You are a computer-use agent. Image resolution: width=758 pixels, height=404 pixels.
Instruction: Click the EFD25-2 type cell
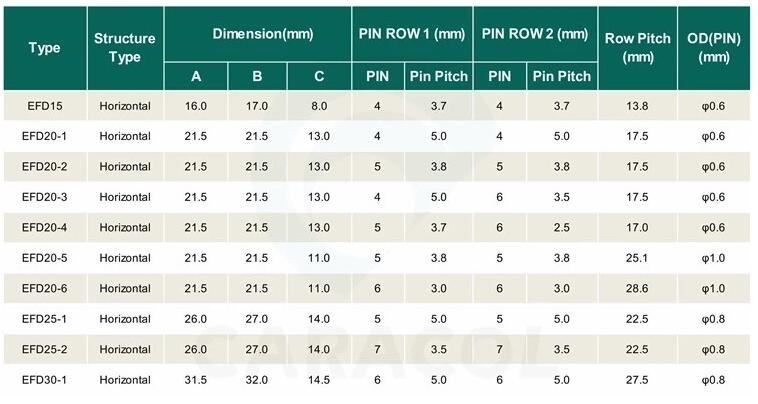[44, 350]
